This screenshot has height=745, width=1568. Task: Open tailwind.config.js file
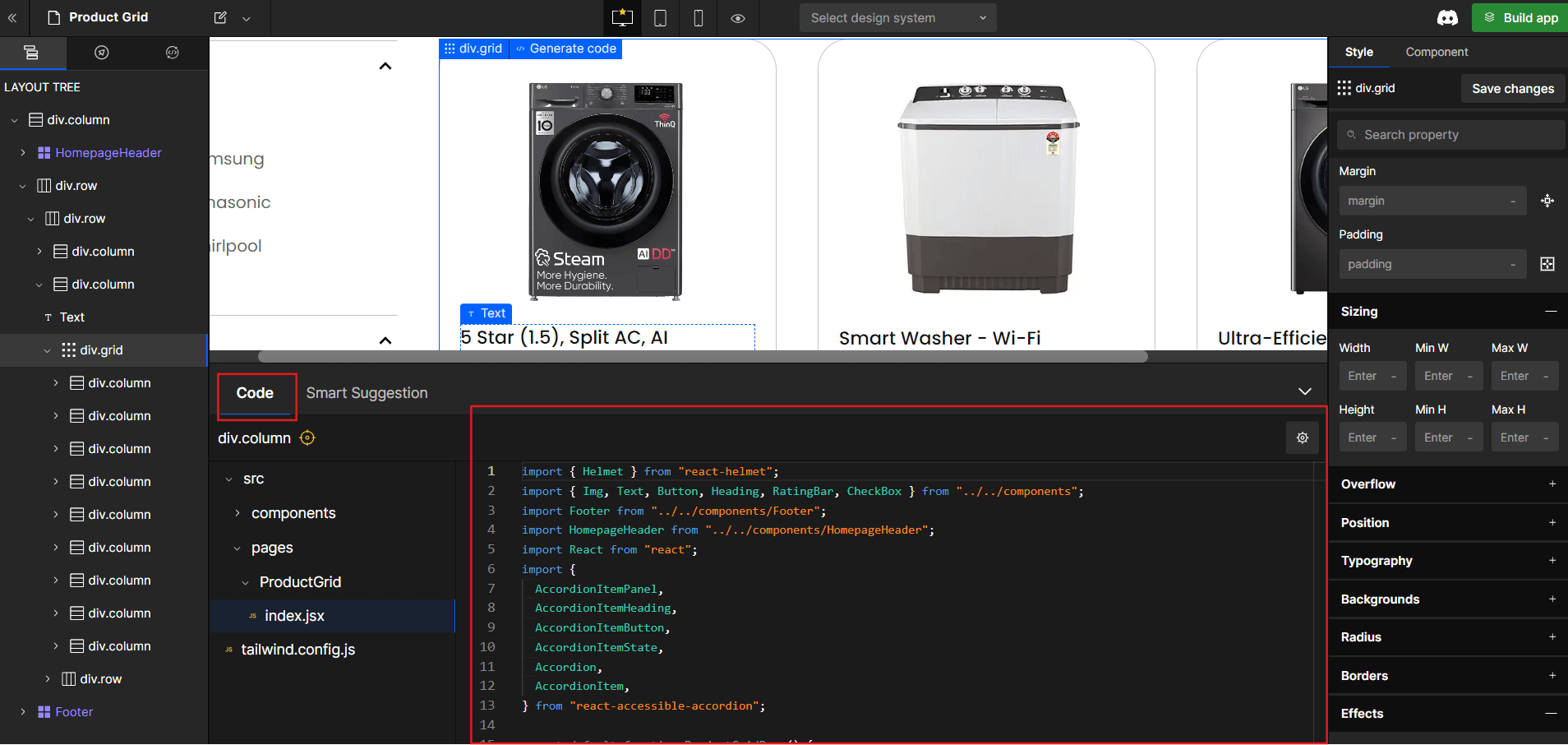pyautogui.click(x=297, y=650)
